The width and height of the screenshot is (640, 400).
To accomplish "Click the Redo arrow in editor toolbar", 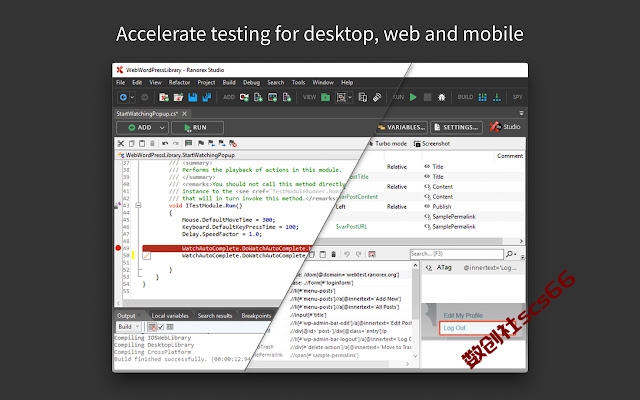I will point(176,143).
